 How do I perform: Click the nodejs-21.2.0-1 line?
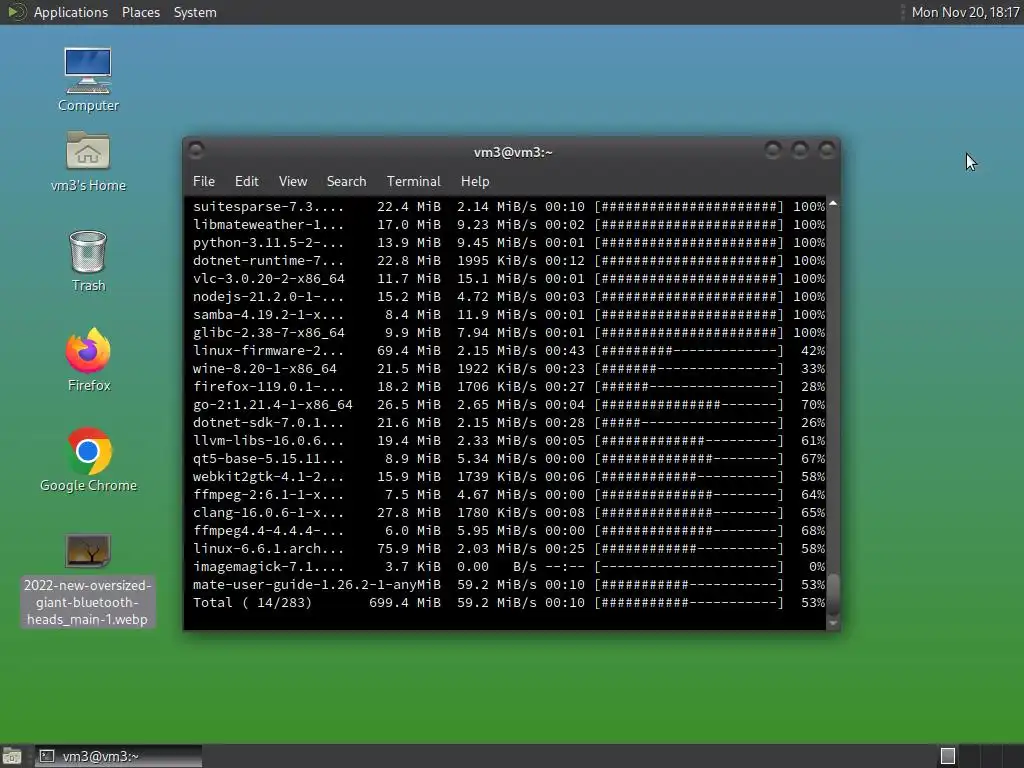click(509, 296)
